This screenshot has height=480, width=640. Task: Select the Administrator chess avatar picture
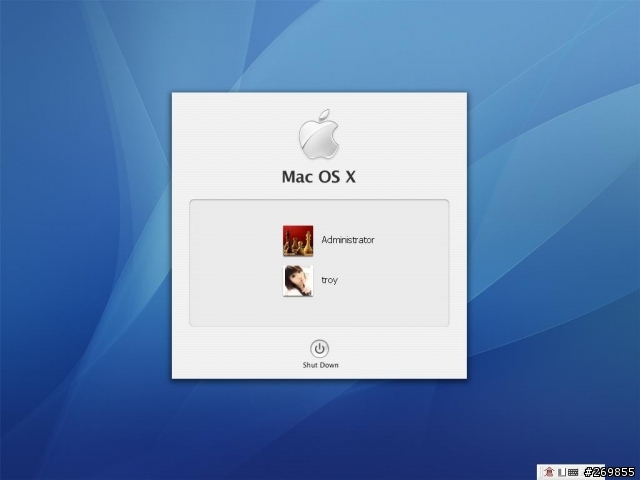[298, 241]
